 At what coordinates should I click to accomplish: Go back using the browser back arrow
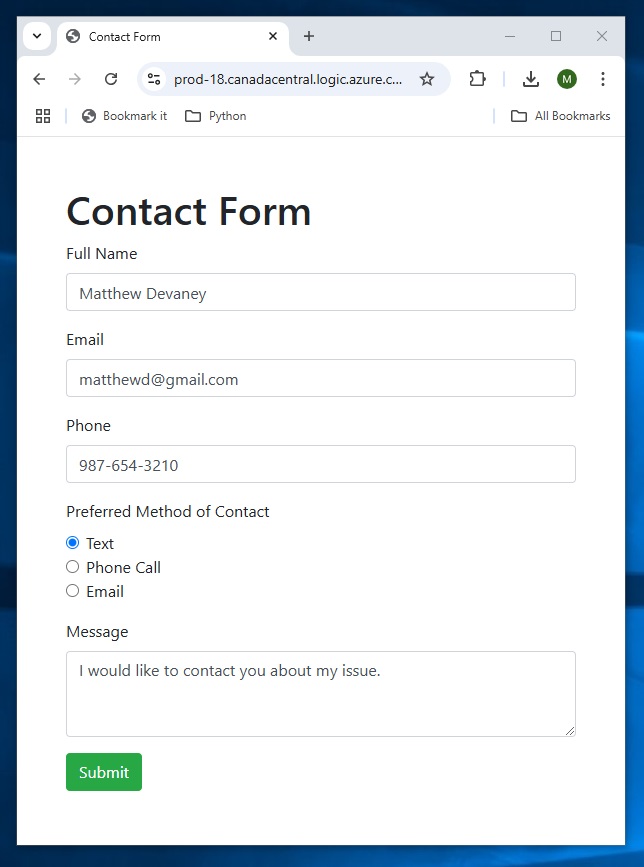(39, 79)
